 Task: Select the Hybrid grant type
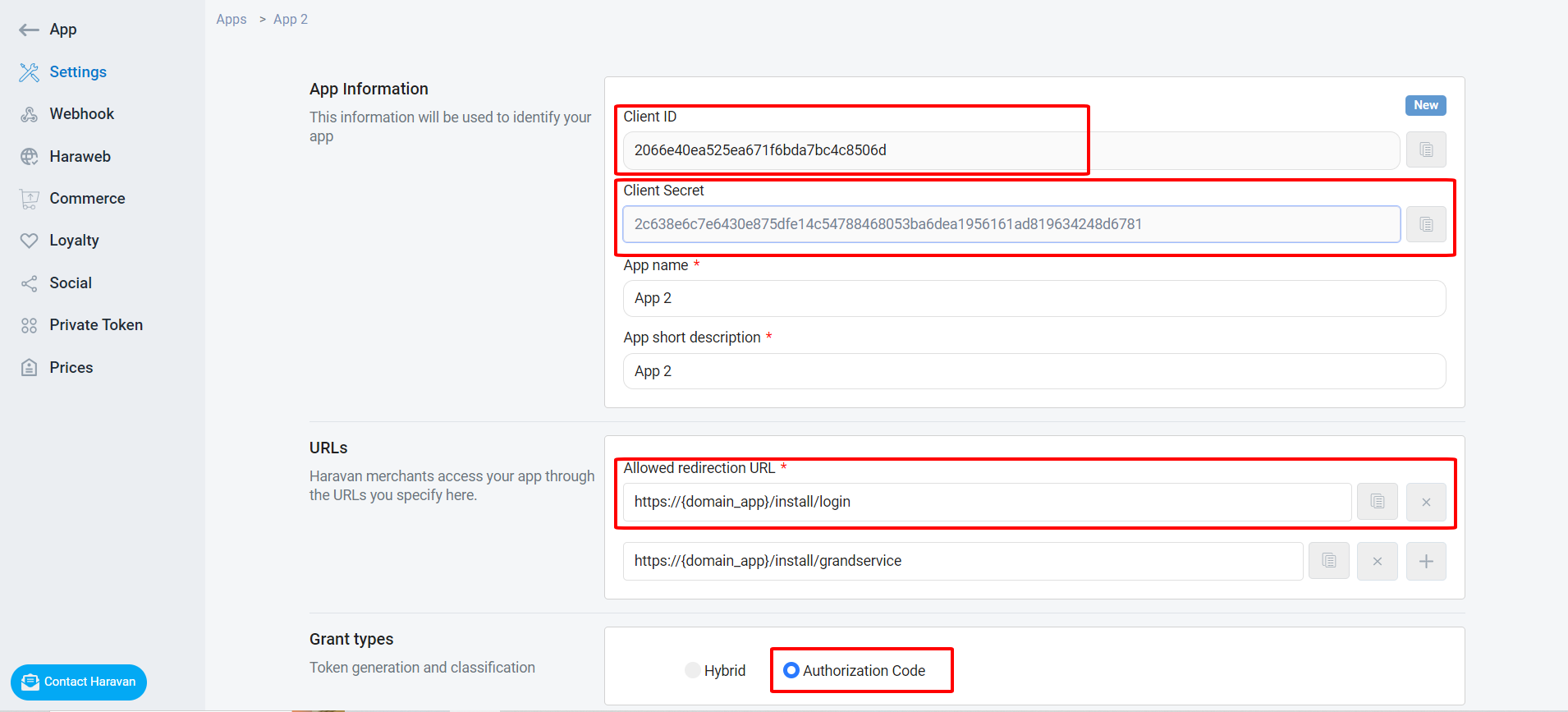[x=693, y=670]
